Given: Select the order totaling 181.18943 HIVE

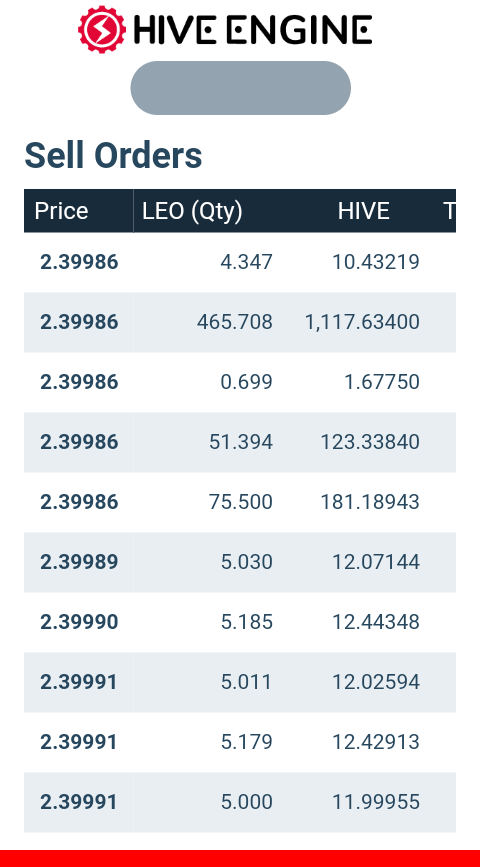Looking at the screenshot, I should [x=240, y=502].
